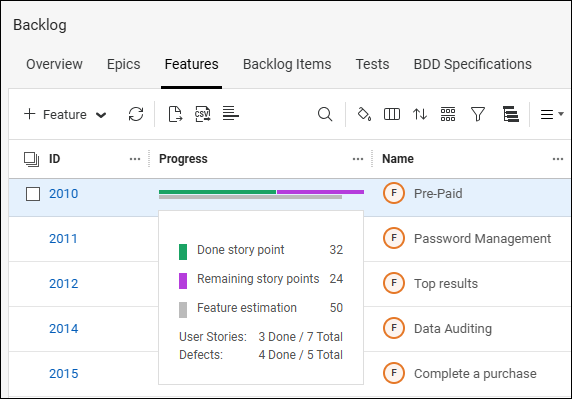Select the Features tab
The height and width of the screenshot is (399, 572).
pyautogui.click(x=192, y=64)
